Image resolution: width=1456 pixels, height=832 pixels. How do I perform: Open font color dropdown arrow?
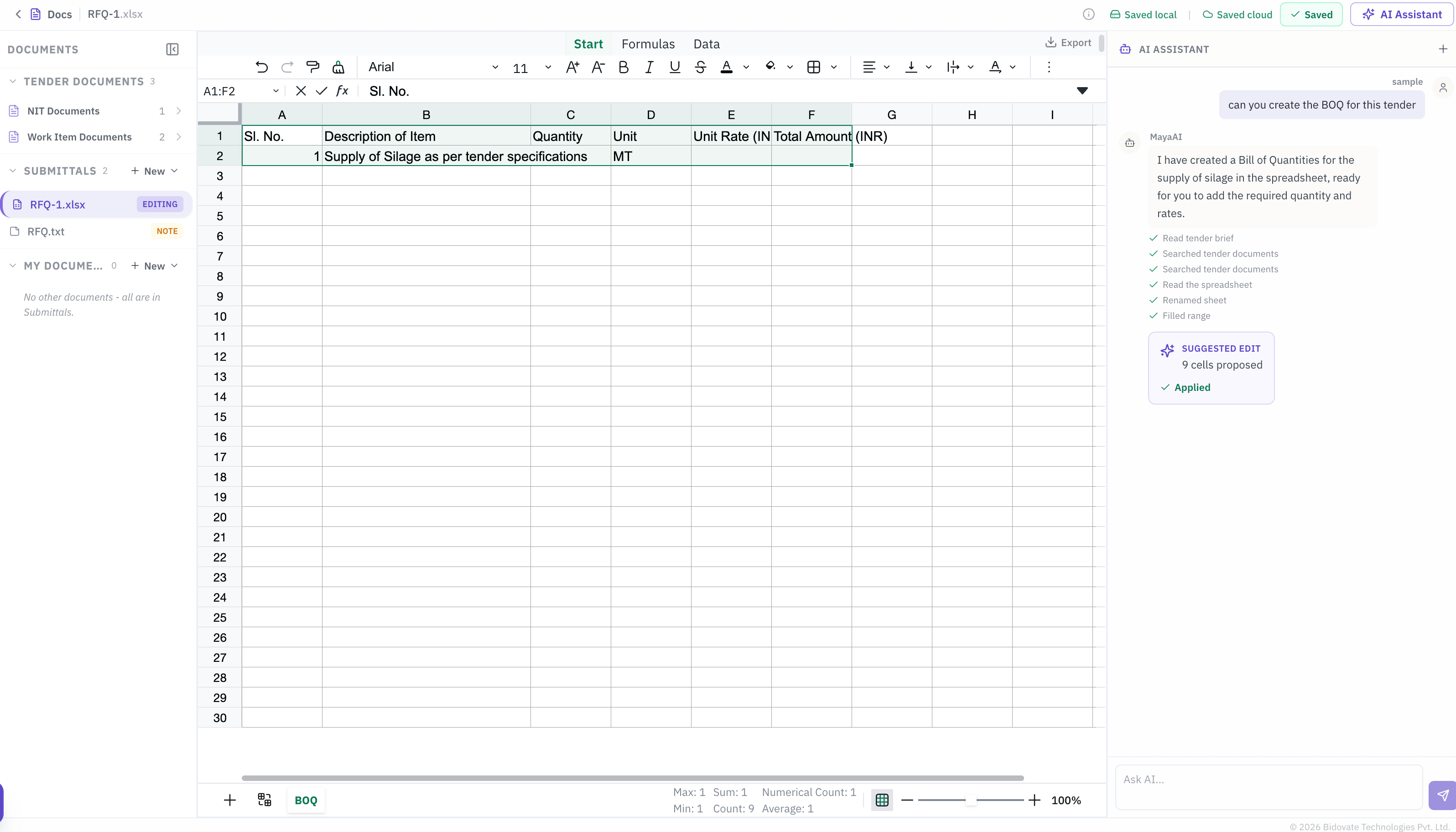click(746, 68)
